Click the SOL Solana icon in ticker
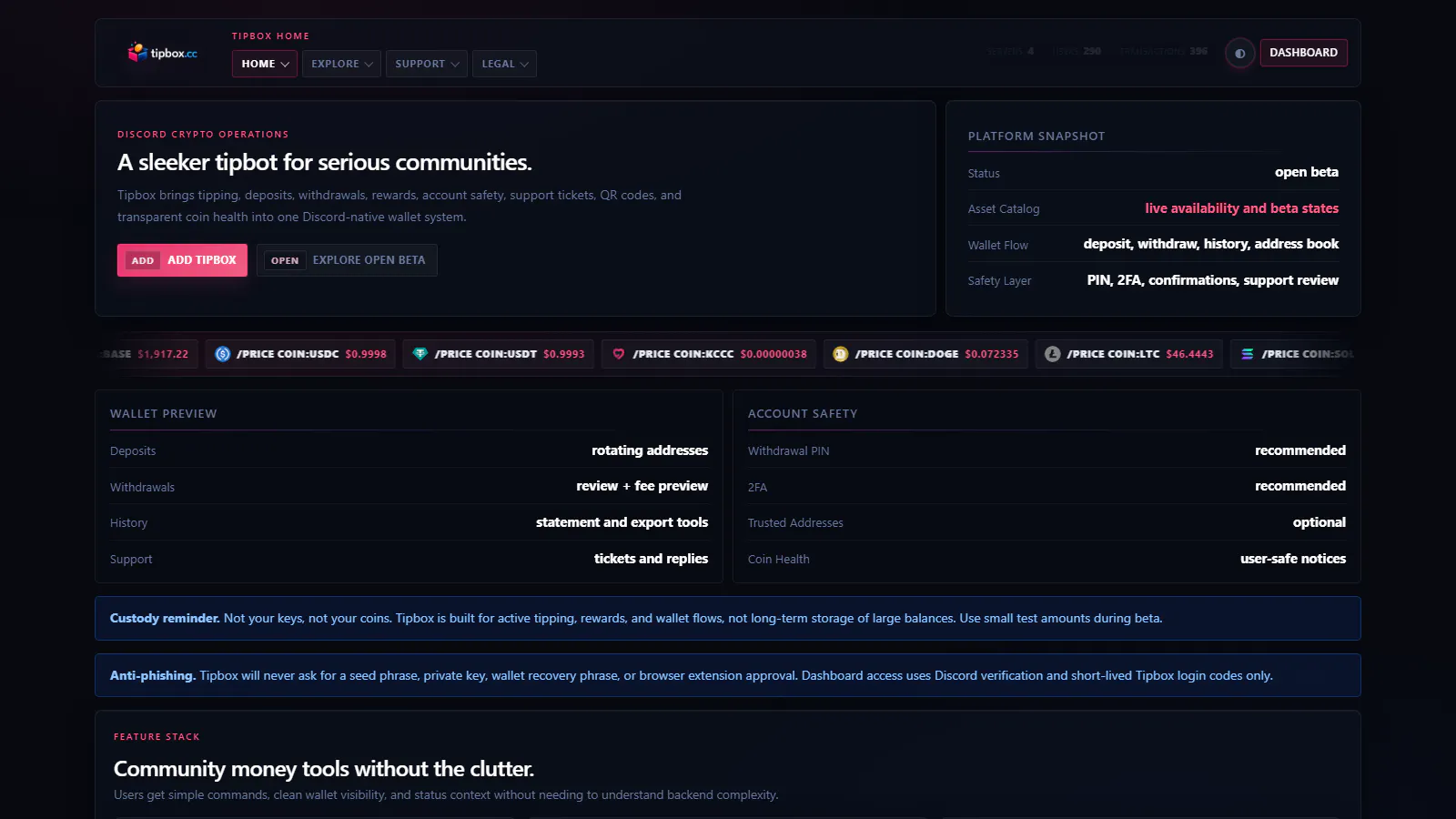Screen dimensions: 1456x819 [1248, 354]
